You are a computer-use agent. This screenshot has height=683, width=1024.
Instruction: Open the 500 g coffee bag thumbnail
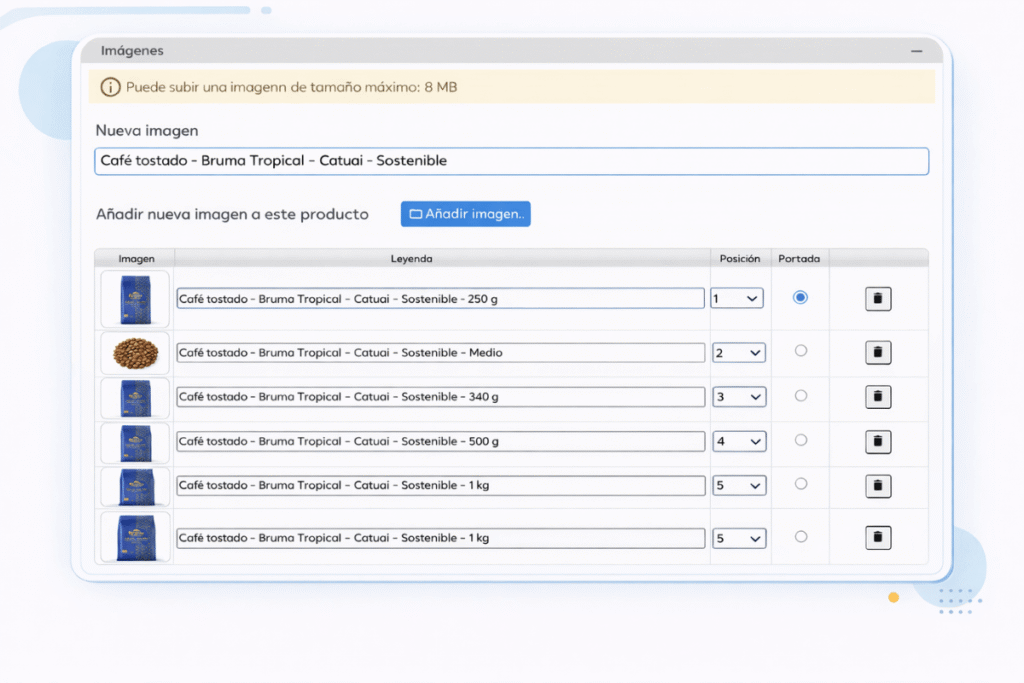135,443
